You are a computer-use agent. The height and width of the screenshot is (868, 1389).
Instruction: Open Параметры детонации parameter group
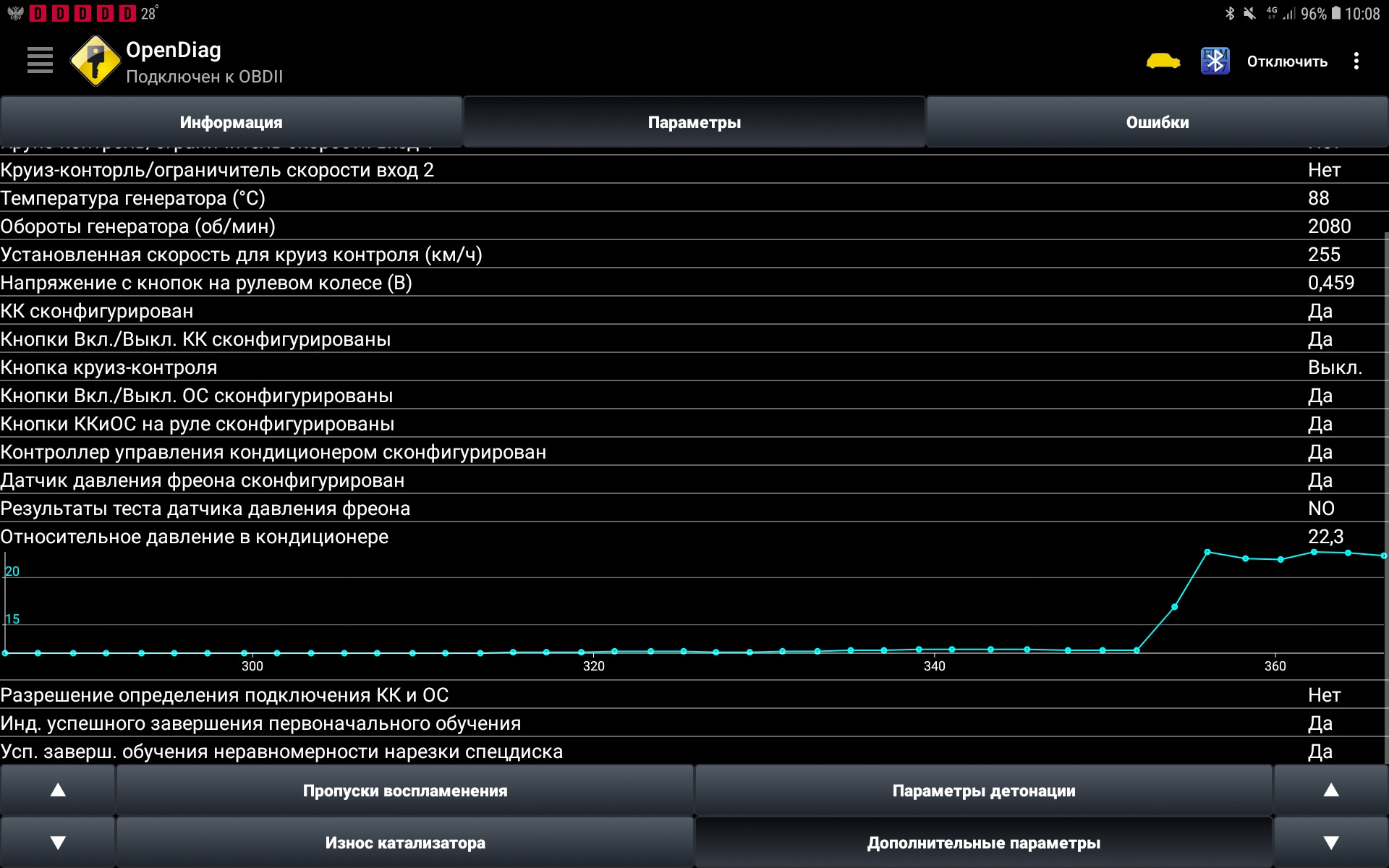tap(984, 791)
